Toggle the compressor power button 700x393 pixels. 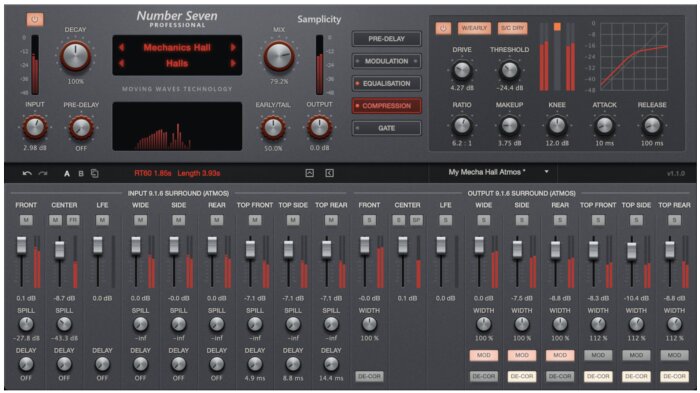coord(443,28)
